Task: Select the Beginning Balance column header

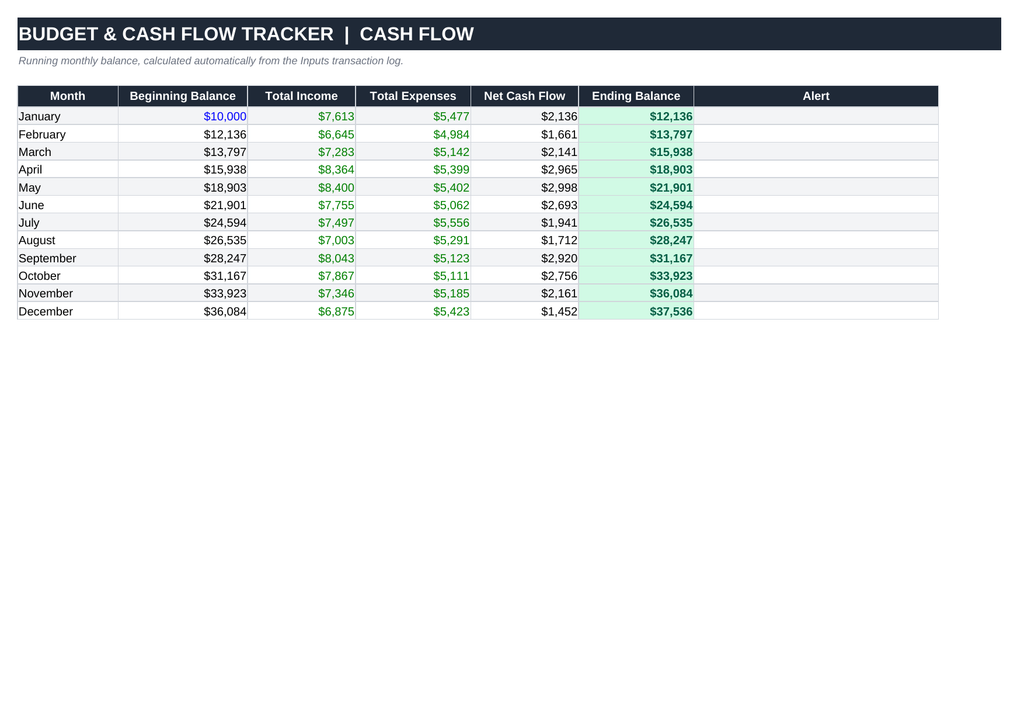Action: coord(183,96)
